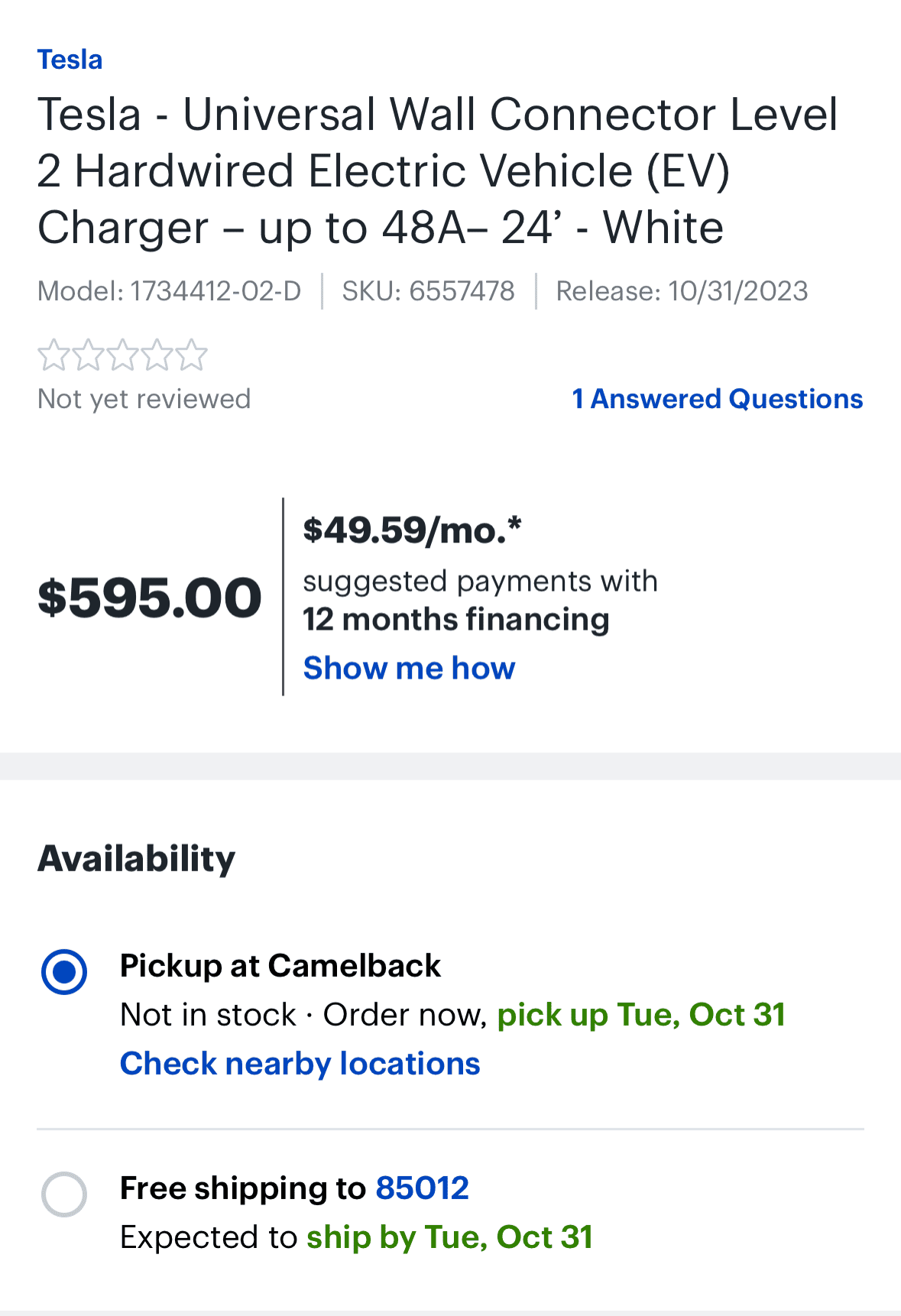Open the Tesla brand link
The height and width of the screenshot is (1316, 901).
(x=70, y=60)
